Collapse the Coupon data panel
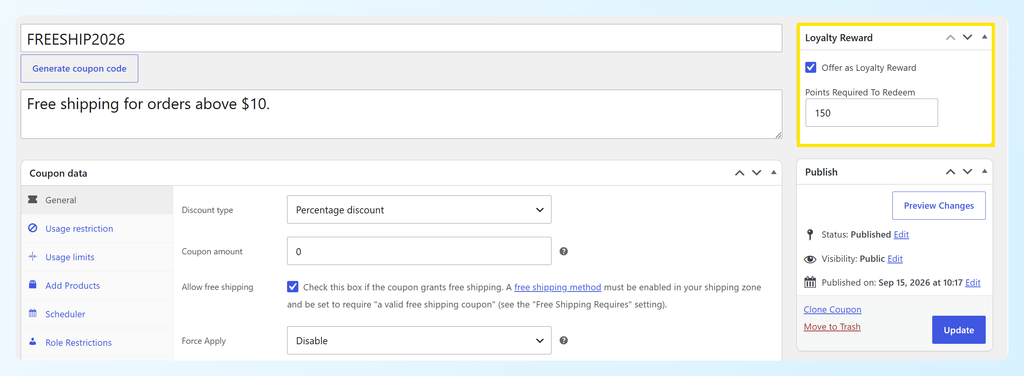The height and width of the screenshot is (376, 1024). [x=774, y=173]
